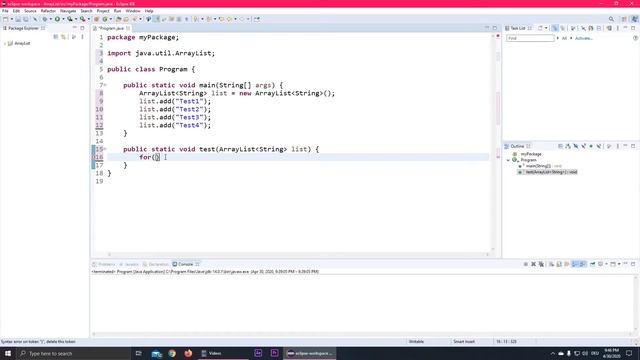Click the New Java Class icon
This screenshot has height=360, width=640.
(x=105, y=19)
